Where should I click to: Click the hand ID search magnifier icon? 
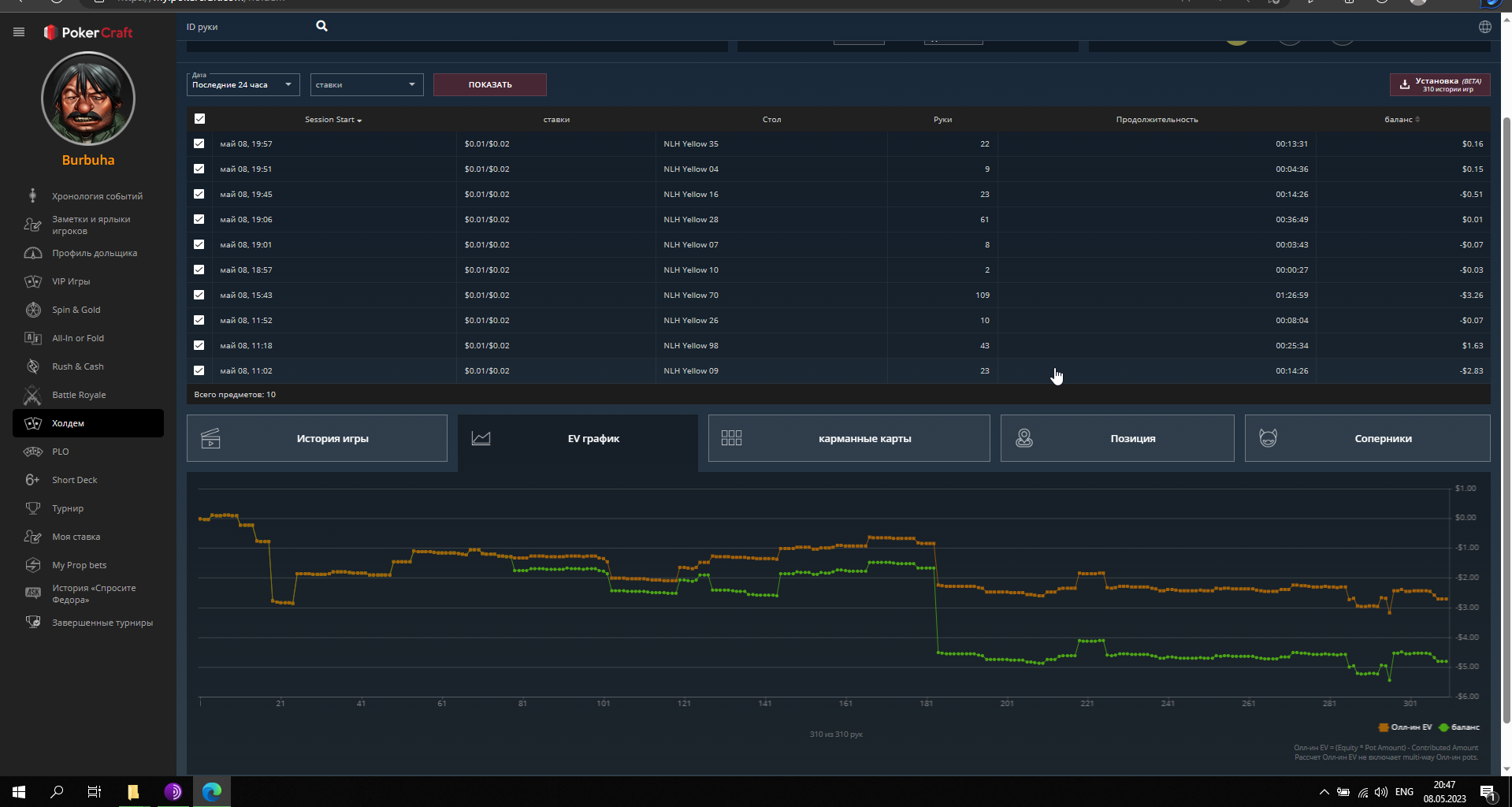click(x=321, y=26)
